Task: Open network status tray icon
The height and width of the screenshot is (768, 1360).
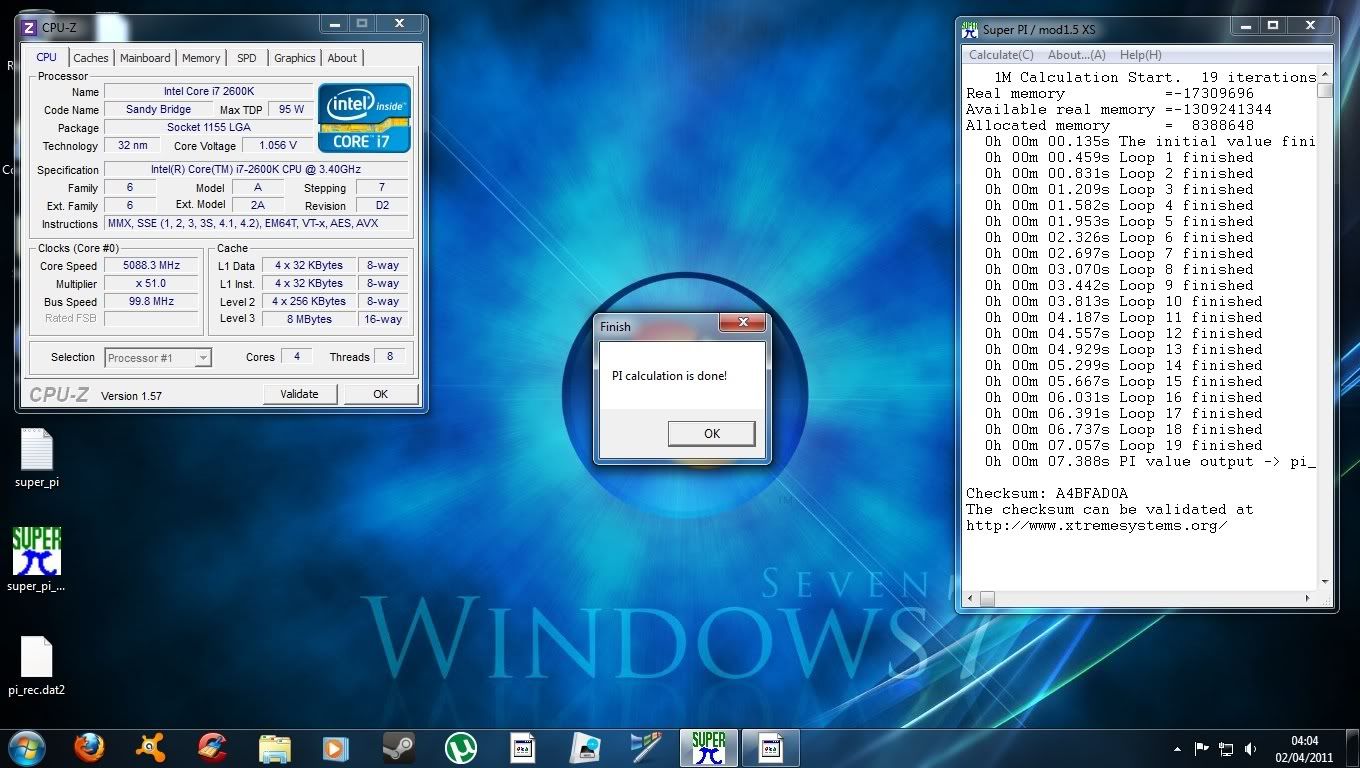Action: click(x=1227, y=748)
